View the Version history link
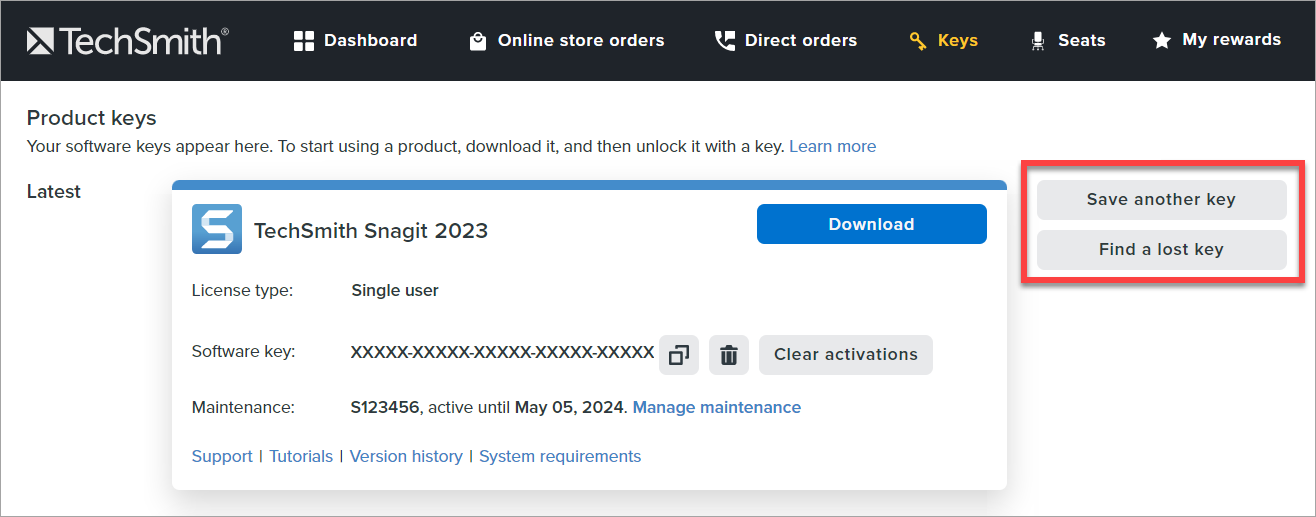The width and height of the screenshot is (1316, 517). [x=406, y=456]
